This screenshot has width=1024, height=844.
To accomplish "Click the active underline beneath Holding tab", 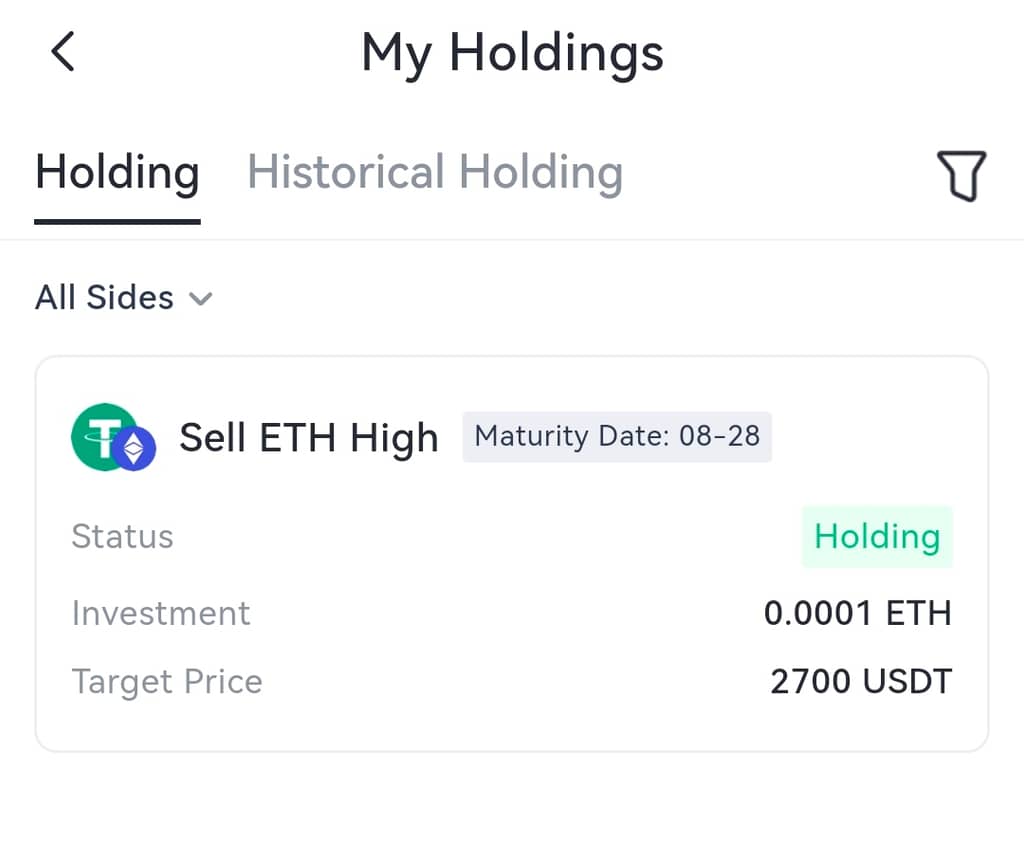I will point(117,220).
